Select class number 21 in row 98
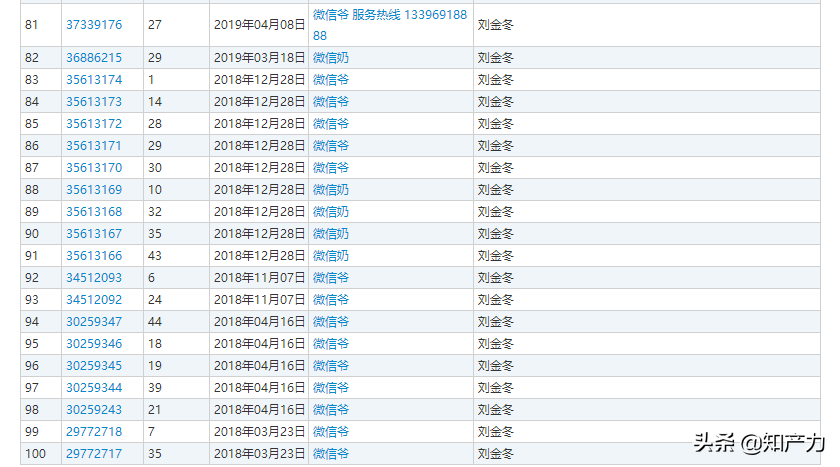 point(154,409)
